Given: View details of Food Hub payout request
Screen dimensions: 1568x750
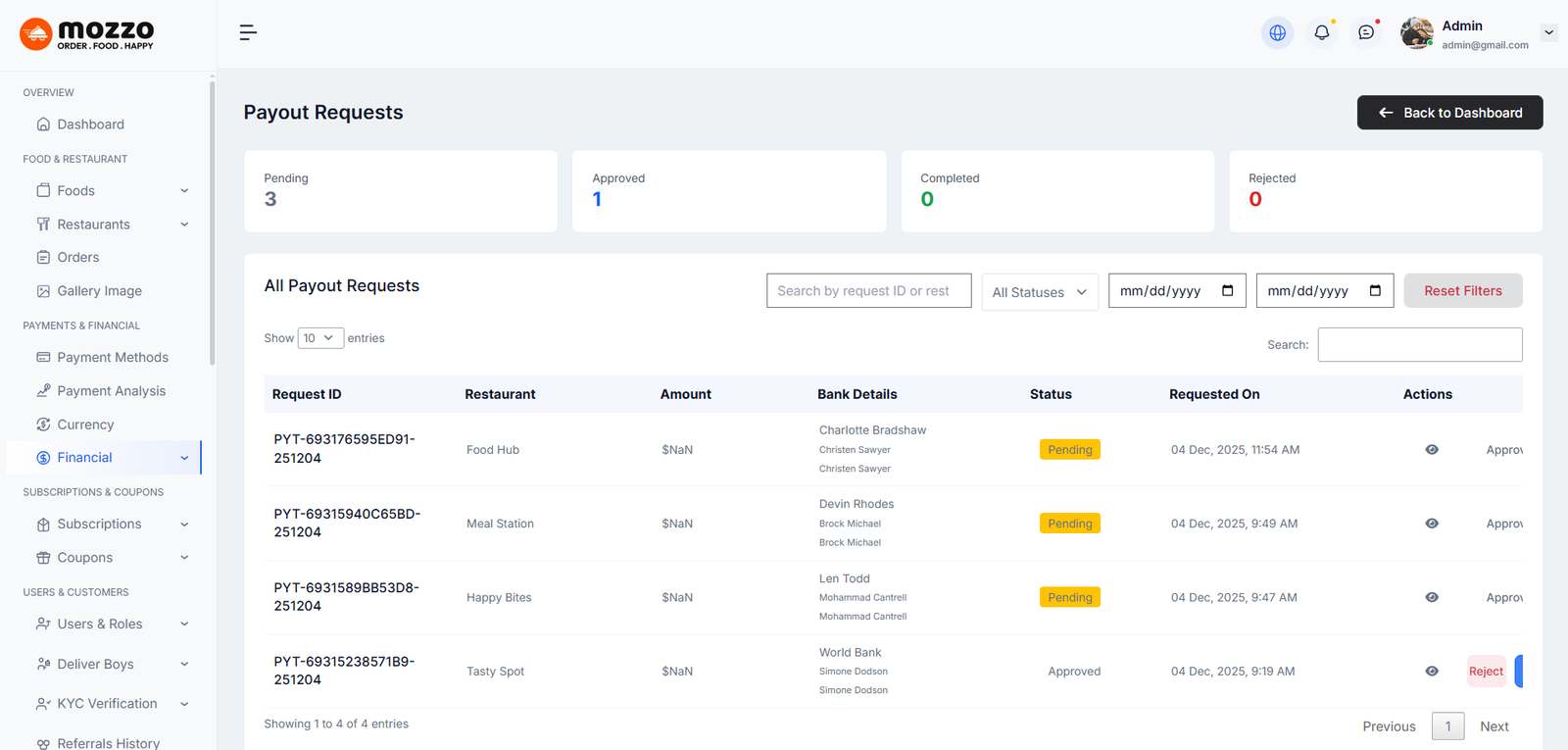Looking at the screenshot, I should pyautogui.click(x=1432, y=450).
